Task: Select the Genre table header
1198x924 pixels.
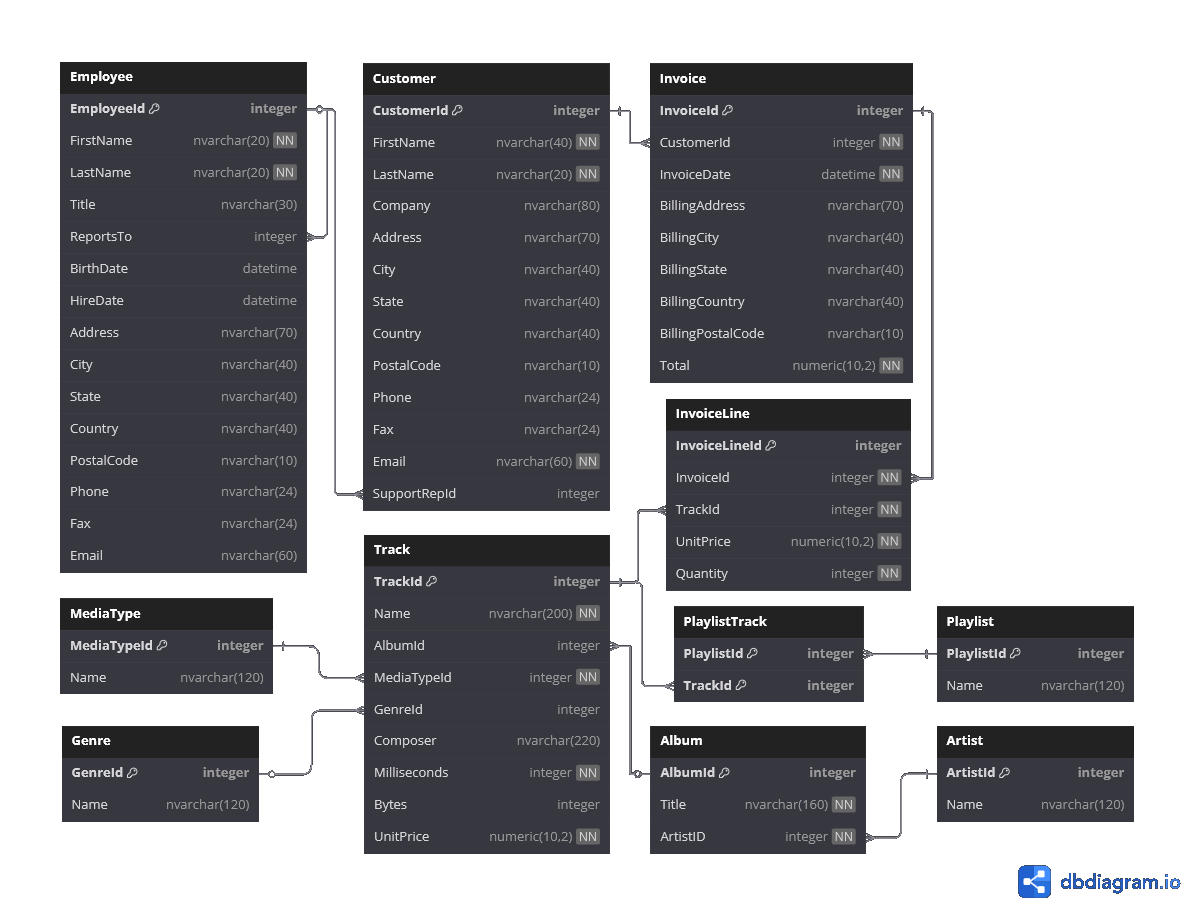Action: (160, 741)
